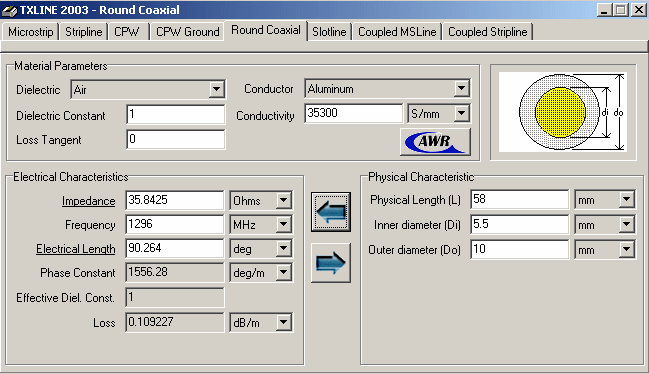Click the Outer diameter (Do) field
The image size is (649, 374).
(519, 249)
